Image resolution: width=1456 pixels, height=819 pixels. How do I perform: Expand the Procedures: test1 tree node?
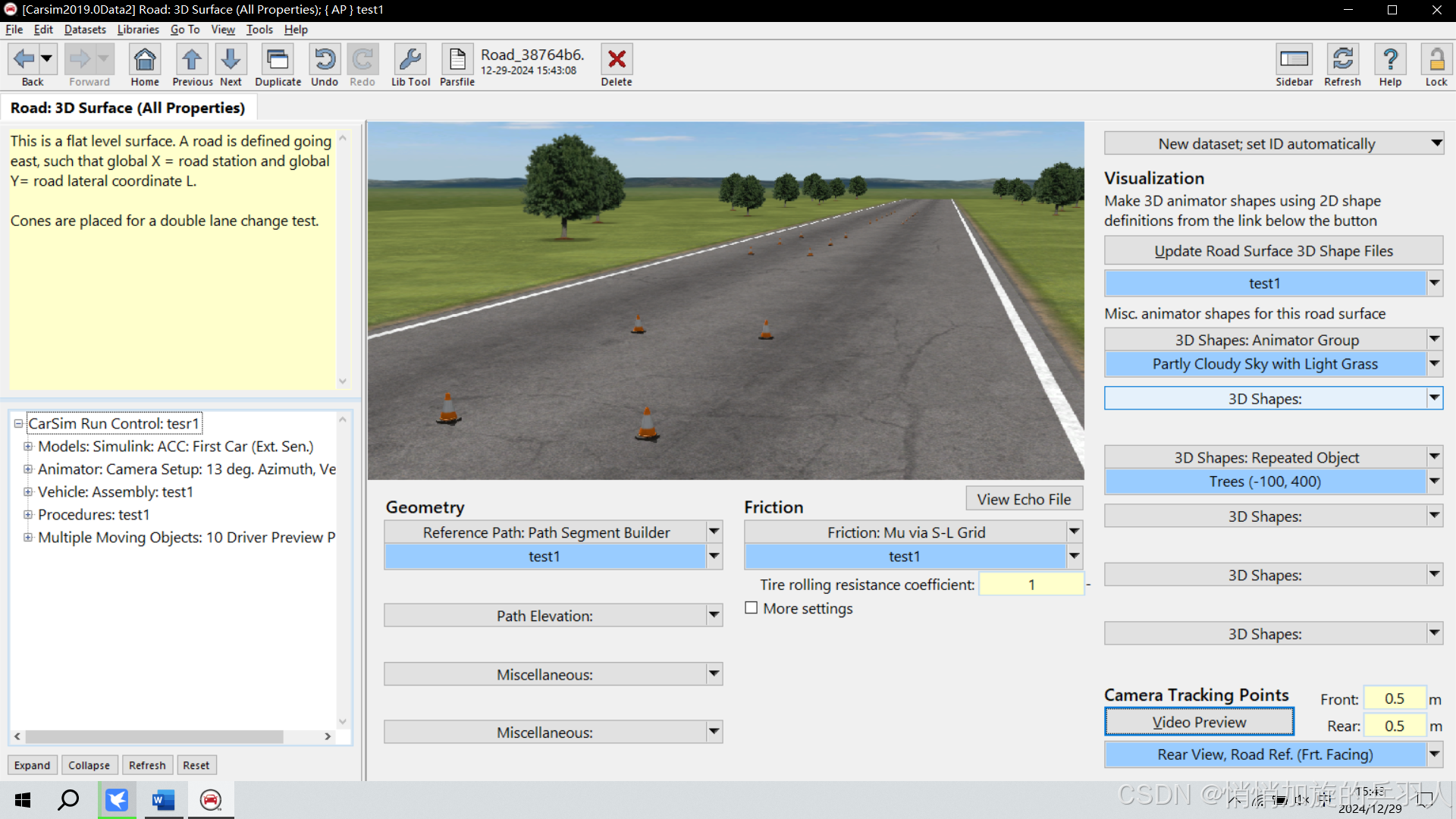coord(28,515)
